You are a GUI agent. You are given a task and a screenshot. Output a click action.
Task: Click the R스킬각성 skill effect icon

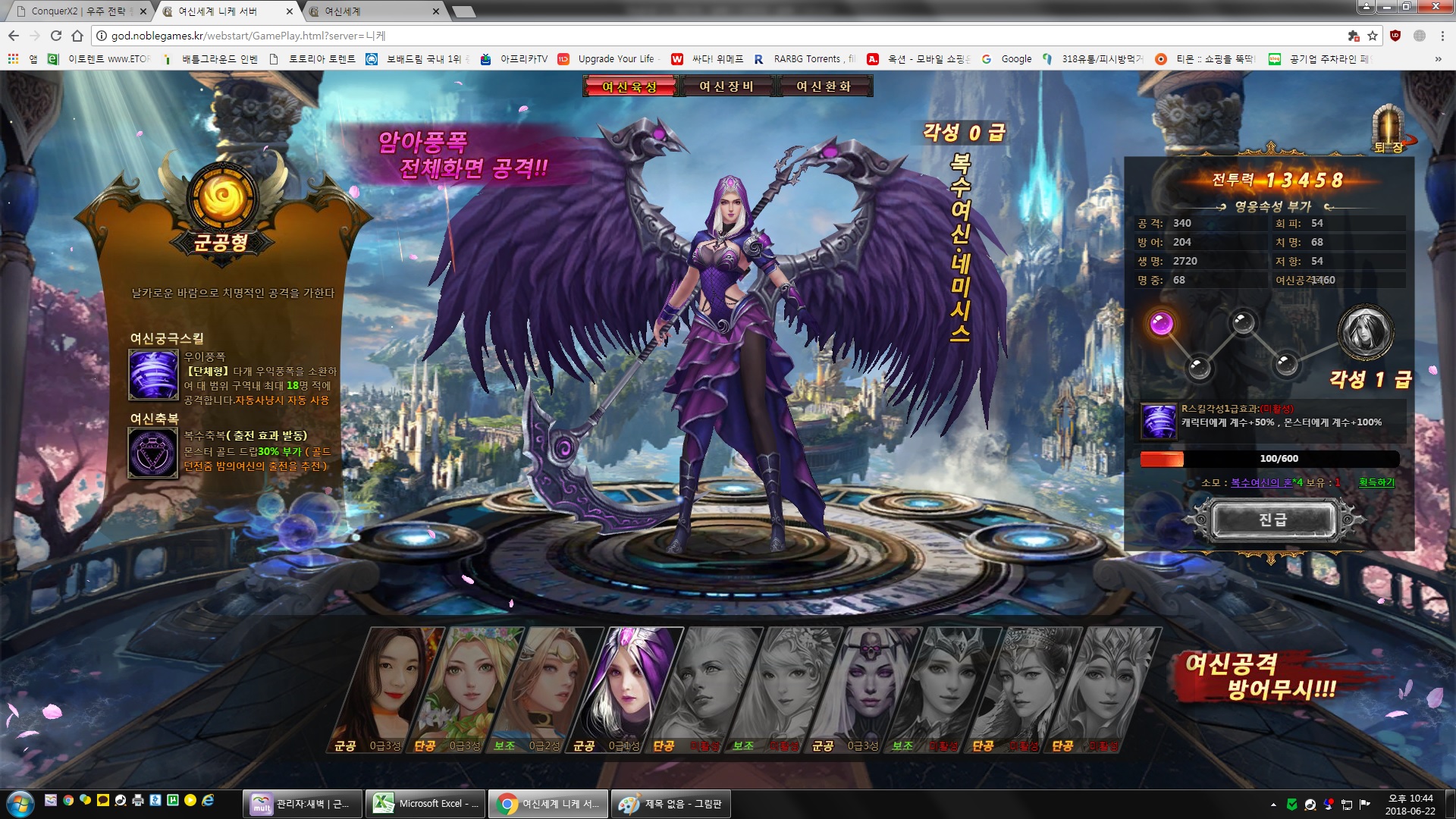click(1159, 422)
